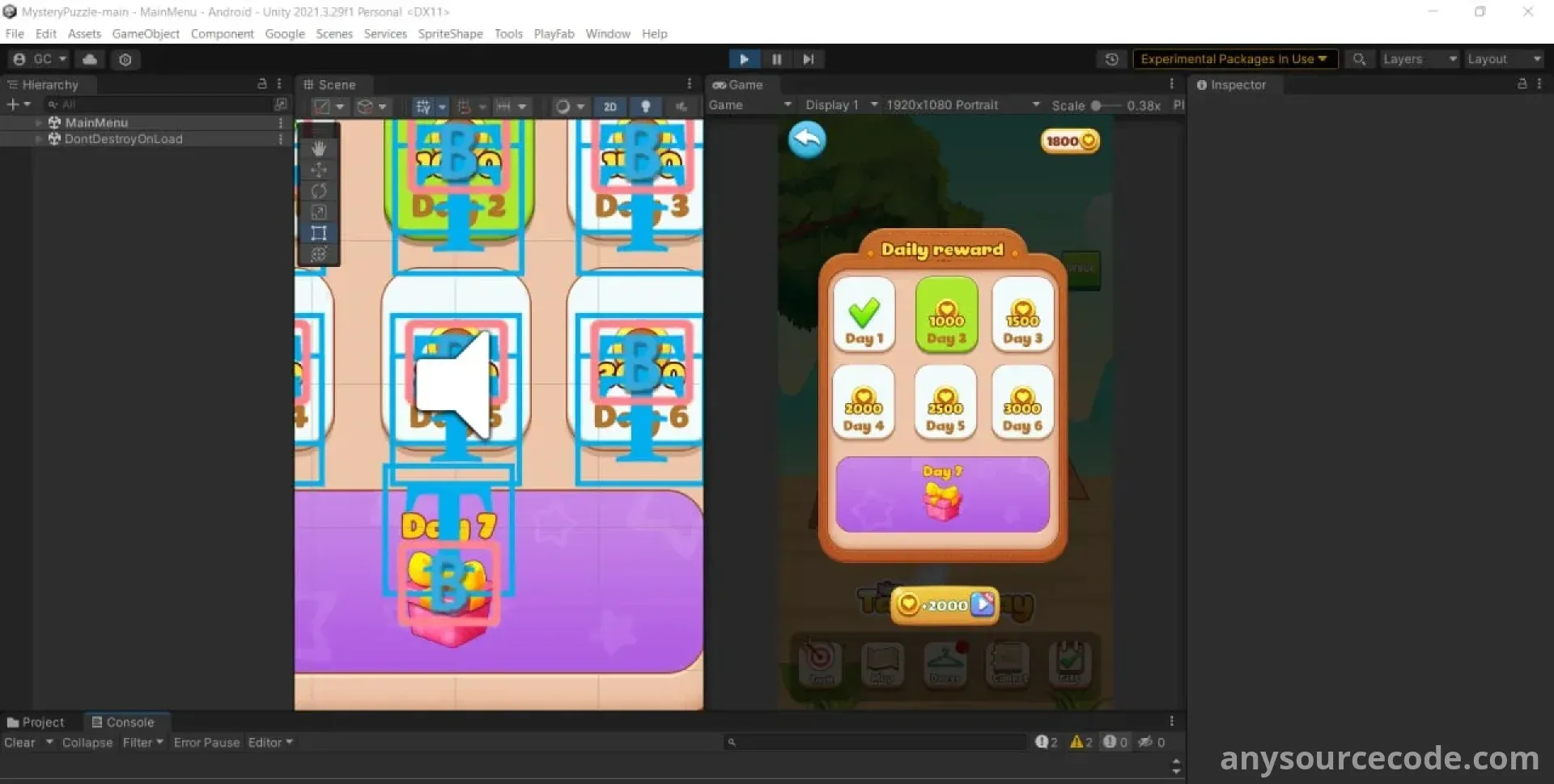Click the Step forward button

[x=808, y=59]
